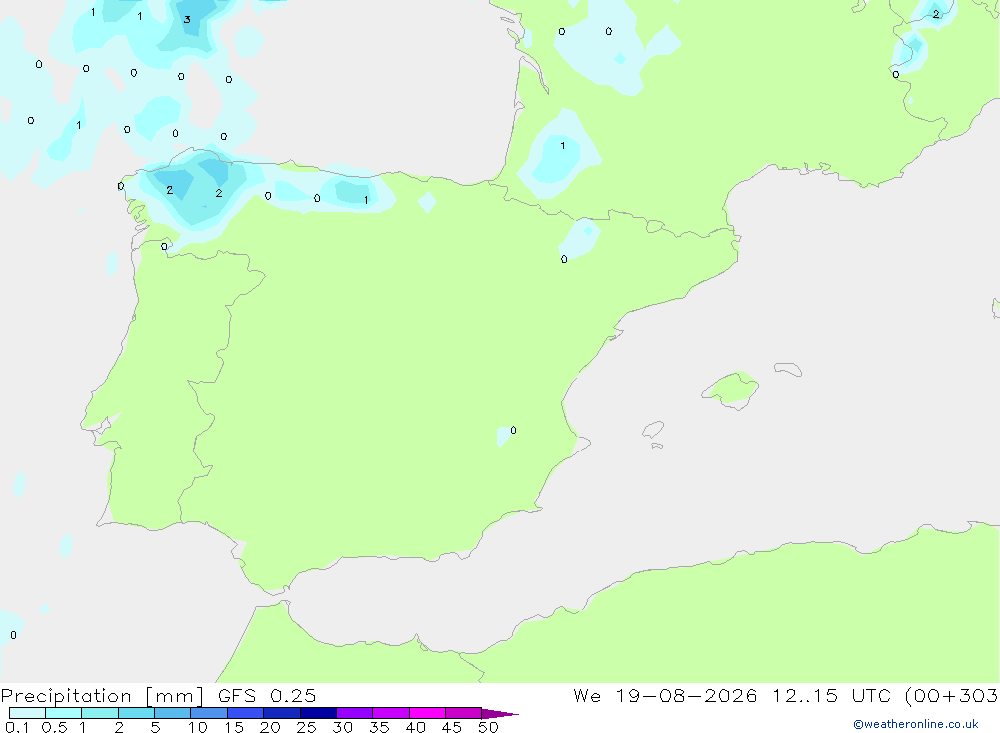Pick the 5–10 mm legend swatch

click(x=172, y=713)
